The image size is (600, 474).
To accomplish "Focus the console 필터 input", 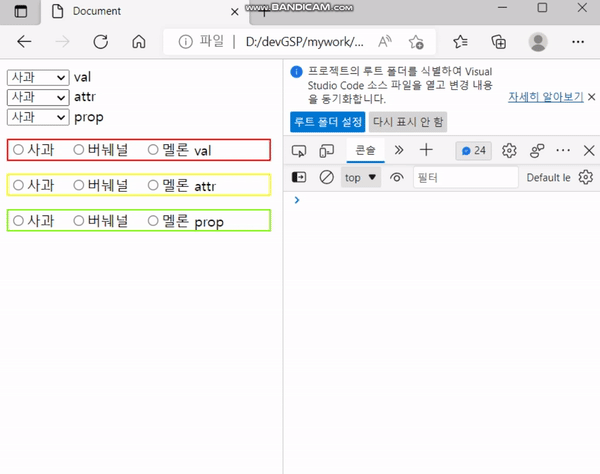I will pyautogui.click(x=466, y=178).
